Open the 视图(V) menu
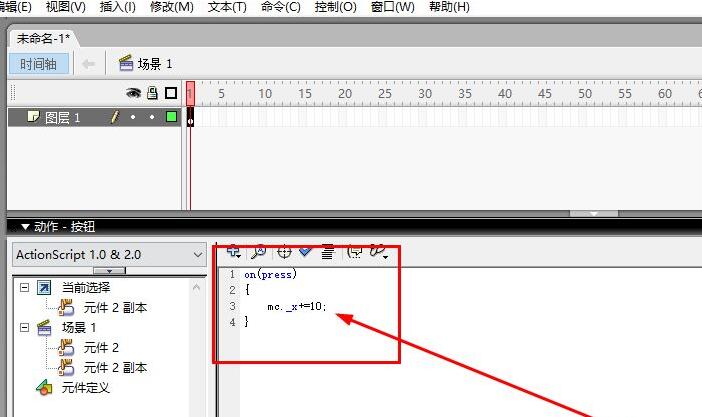702x417 pixels. coord(65,7)
